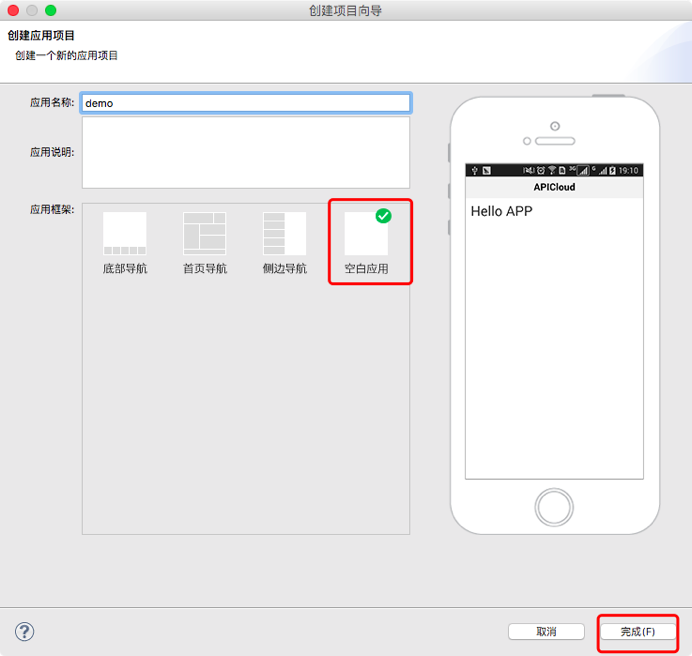Screen dimensions: 692x656
Task: Click the 取消 cancel button
Action: [546, 632]
